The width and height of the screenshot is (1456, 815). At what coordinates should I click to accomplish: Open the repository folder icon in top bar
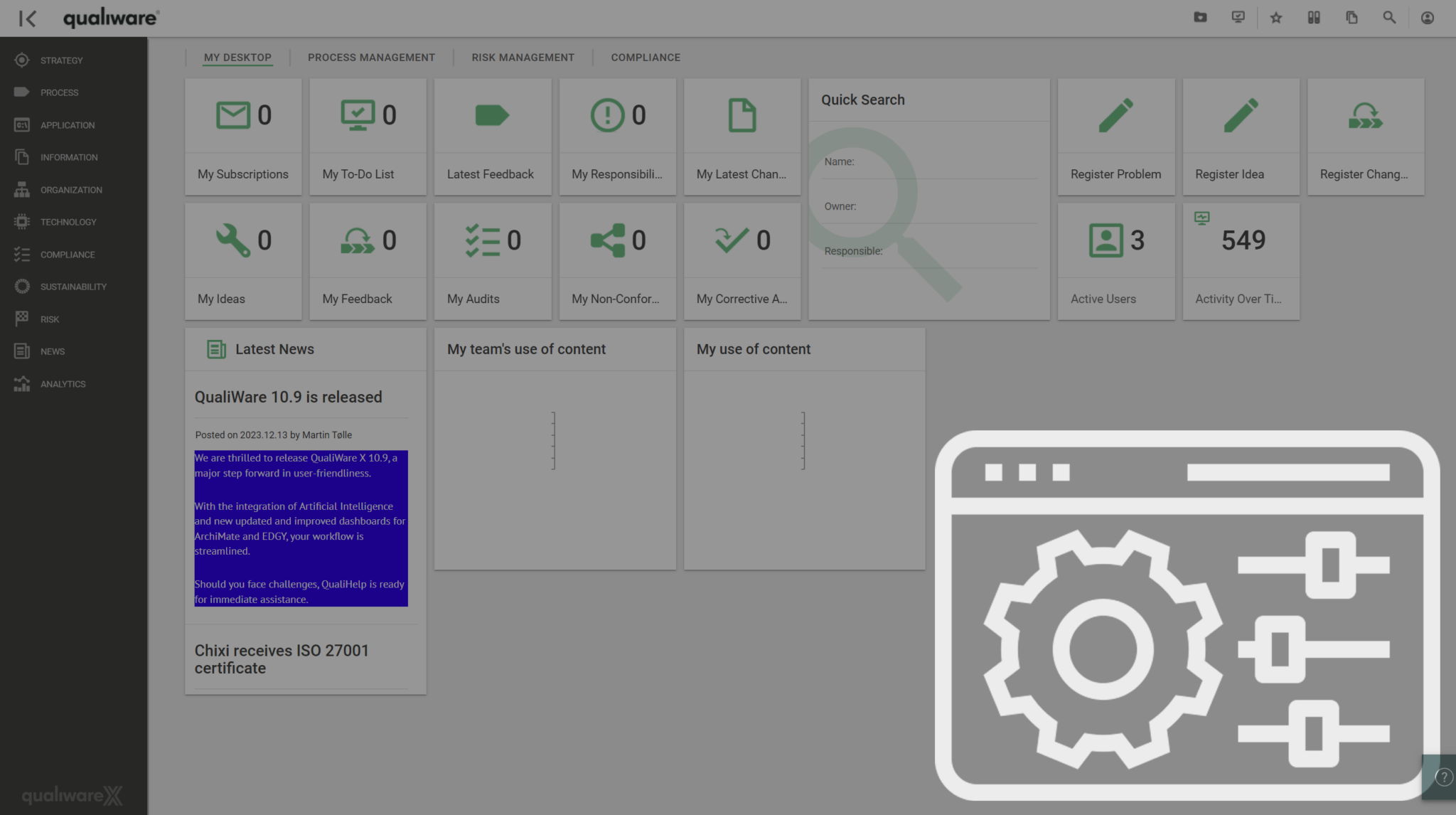click(1200, 18)
